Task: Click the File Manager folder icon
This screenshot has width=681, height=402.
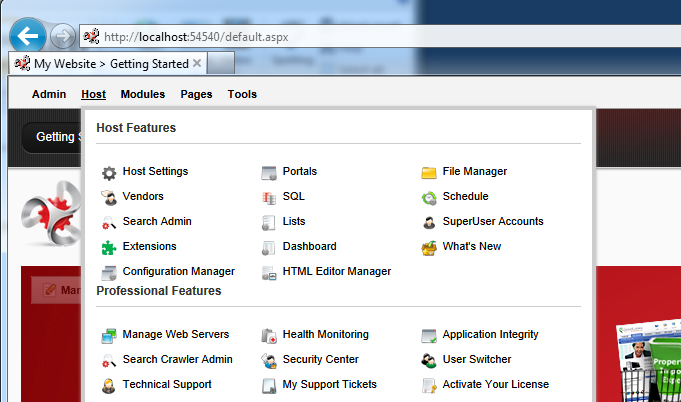Action: (x=429, y=173)
